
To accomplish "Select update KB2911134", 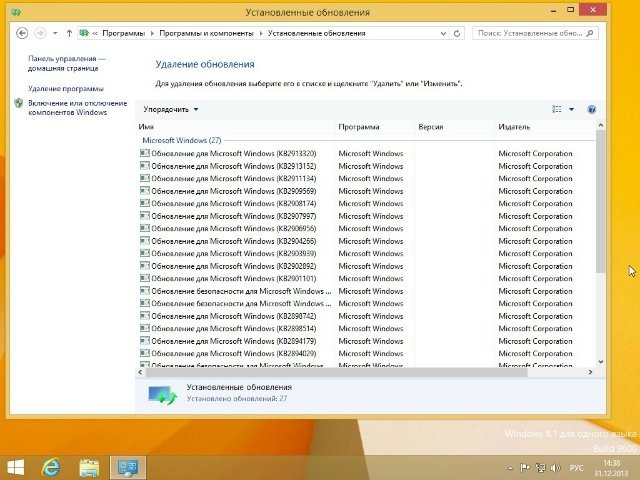I will click(234, 178).
